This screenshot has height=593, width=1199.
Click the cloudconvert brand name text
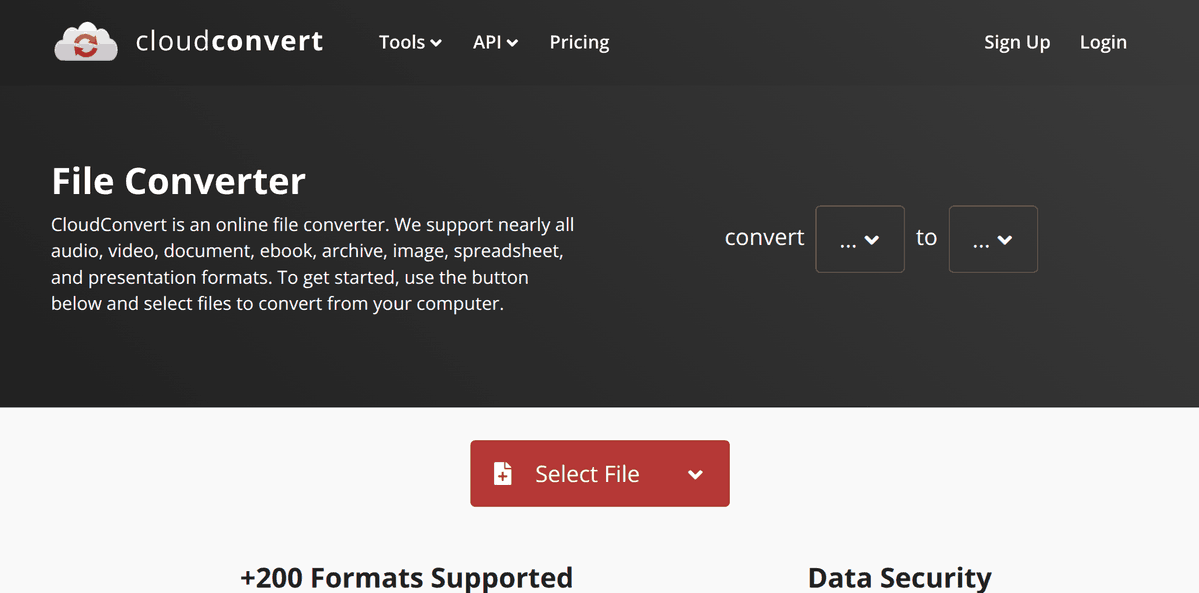click(x=229, y=42)
